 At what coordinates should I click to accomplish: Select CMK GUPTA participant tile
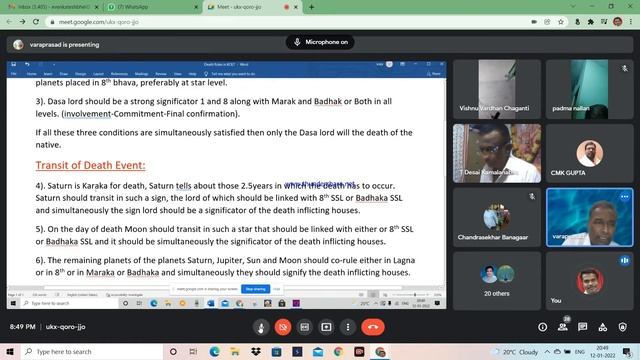tap(589, 153)
